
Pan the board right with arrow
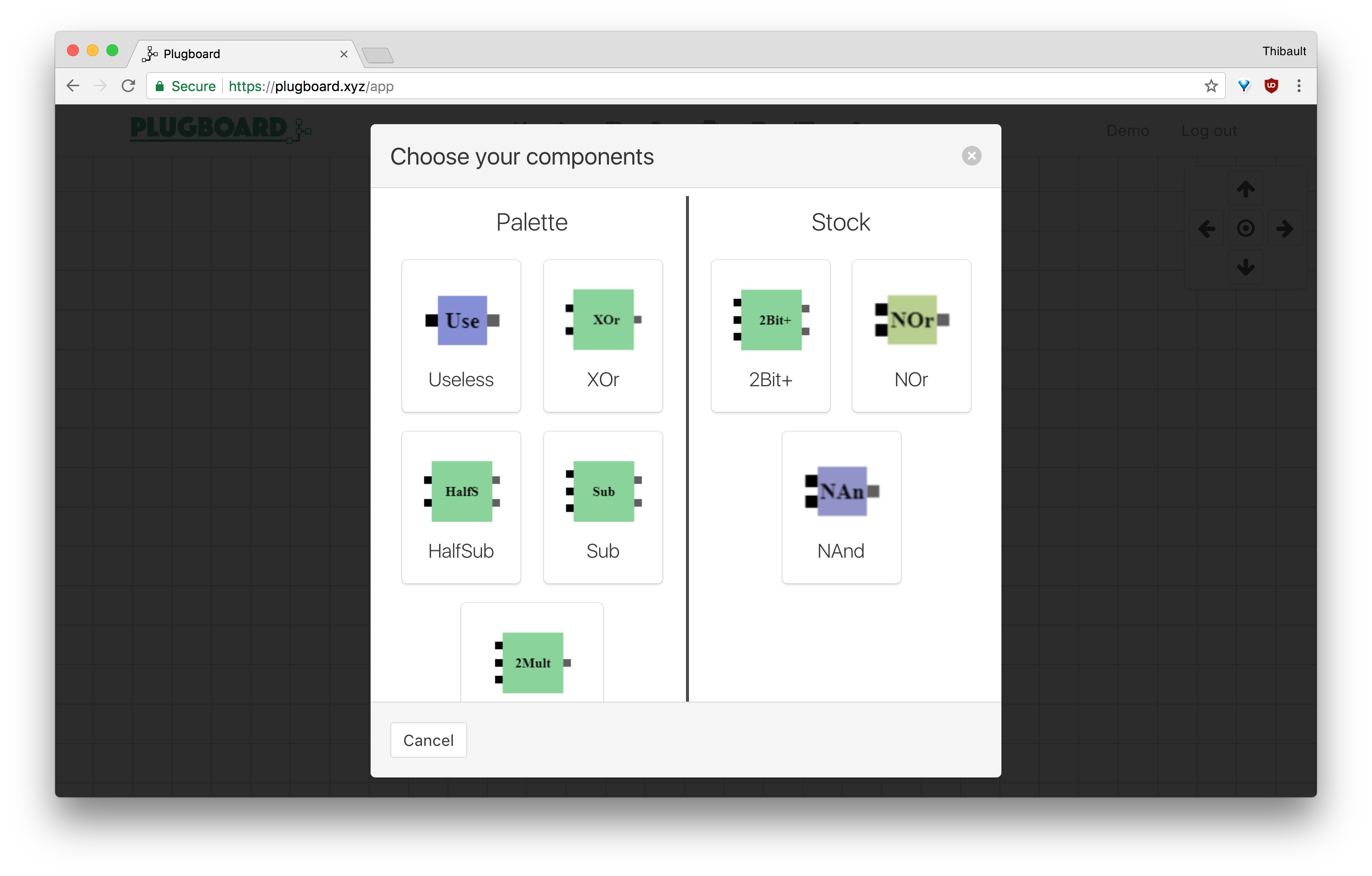click(x=1284, y=229)
